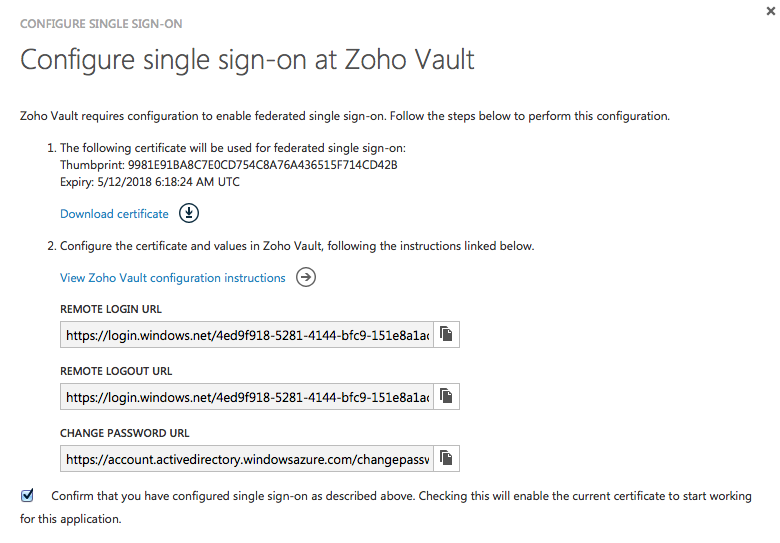Image resolution: width=780 pixels, height=543 pixels.
Task: Click inside the Remote Login URL field
Action: click(247, 336)
